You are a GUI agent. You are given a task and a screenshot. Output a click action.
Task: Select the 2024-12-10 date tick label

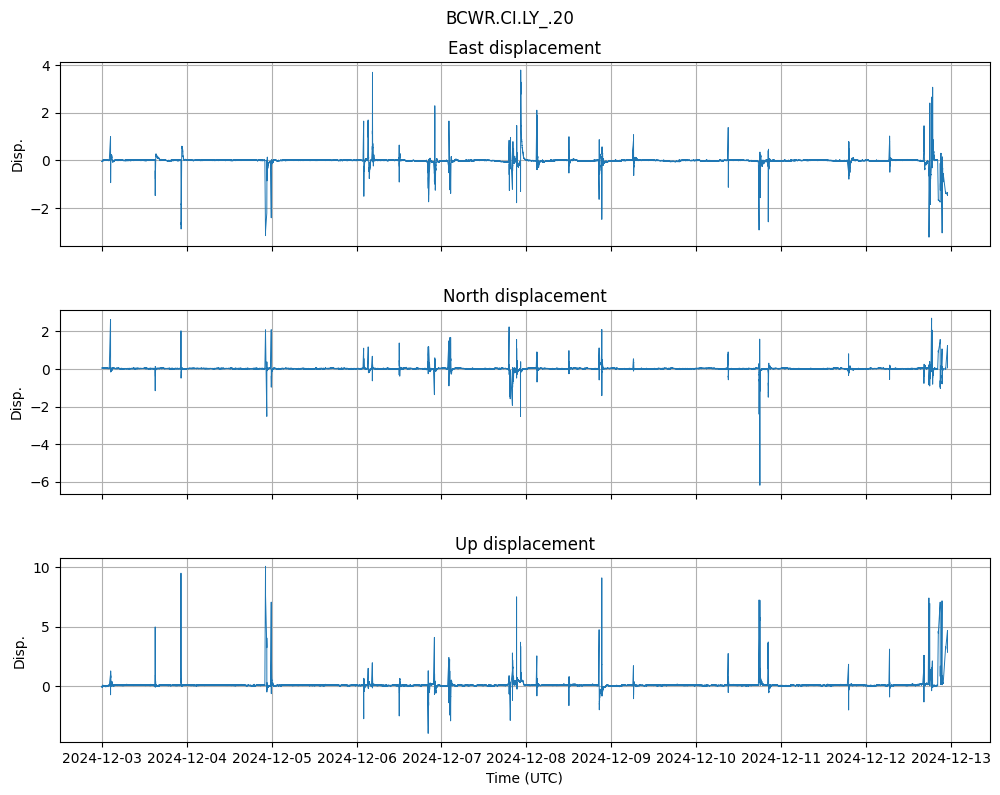(696, 759)
